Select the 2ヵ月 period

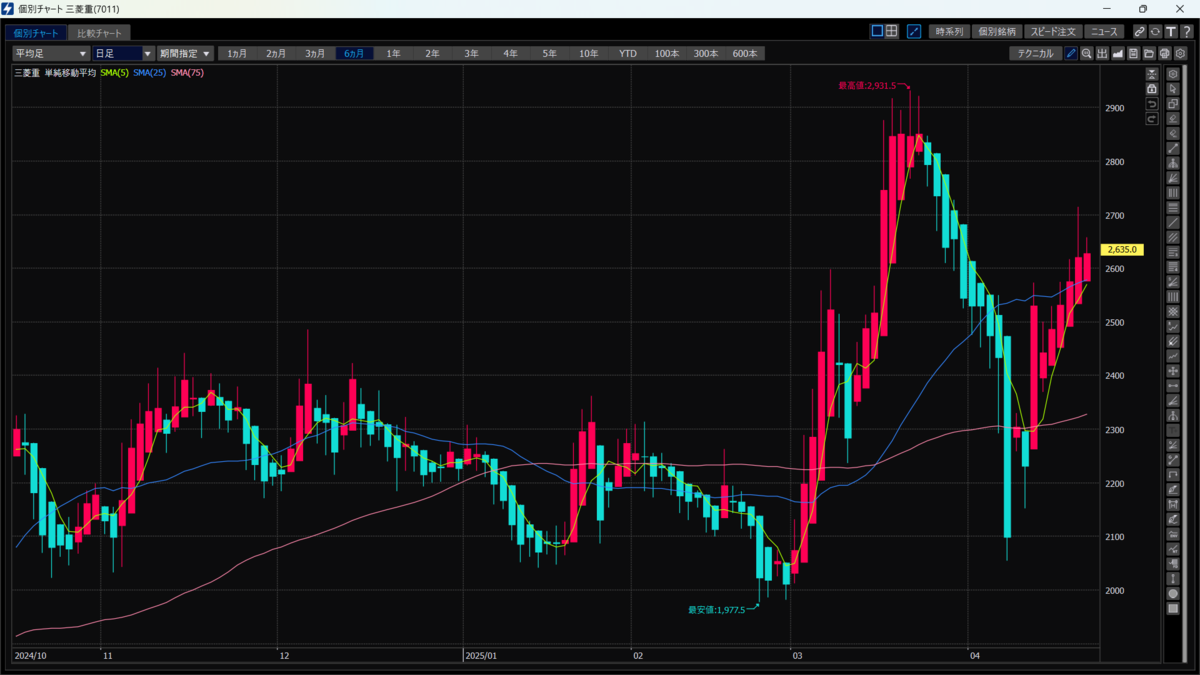click(276, 53)
